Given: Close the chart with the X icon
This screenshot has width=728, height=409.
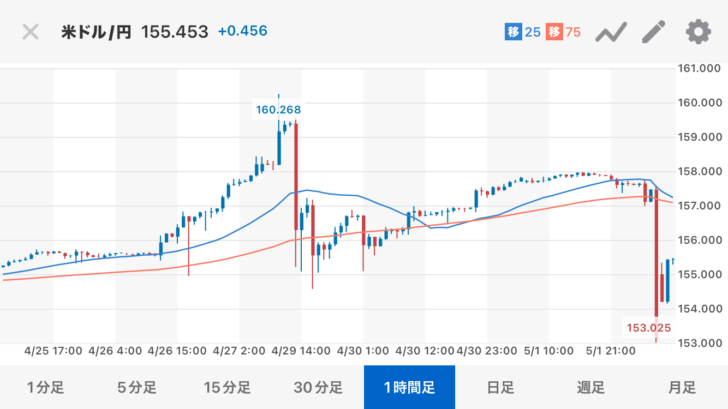Looking at the screenshot, I should pos(31,32).
